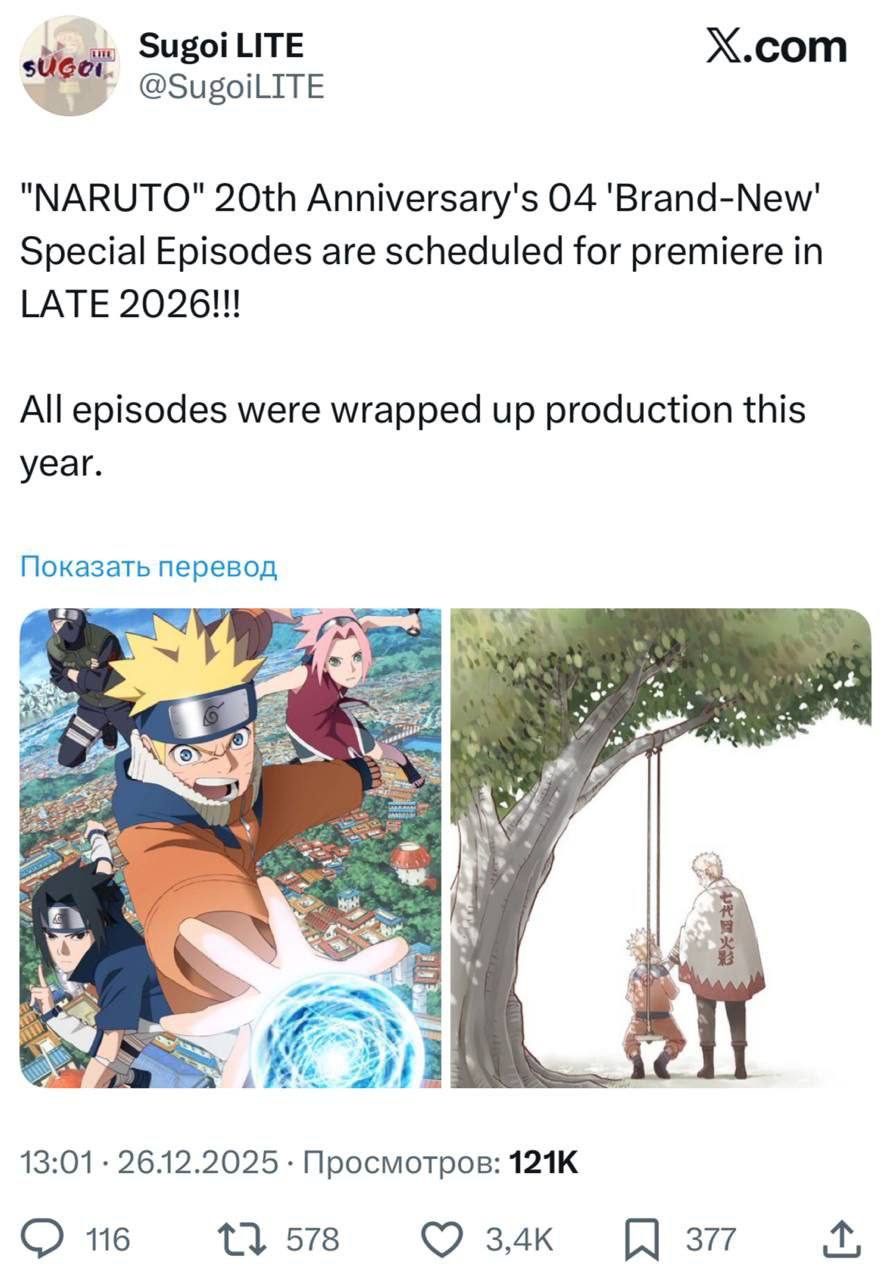891x1280 pixels.
Task: Share the tweet using upload arrow icon
Action: pos(840,1239)
